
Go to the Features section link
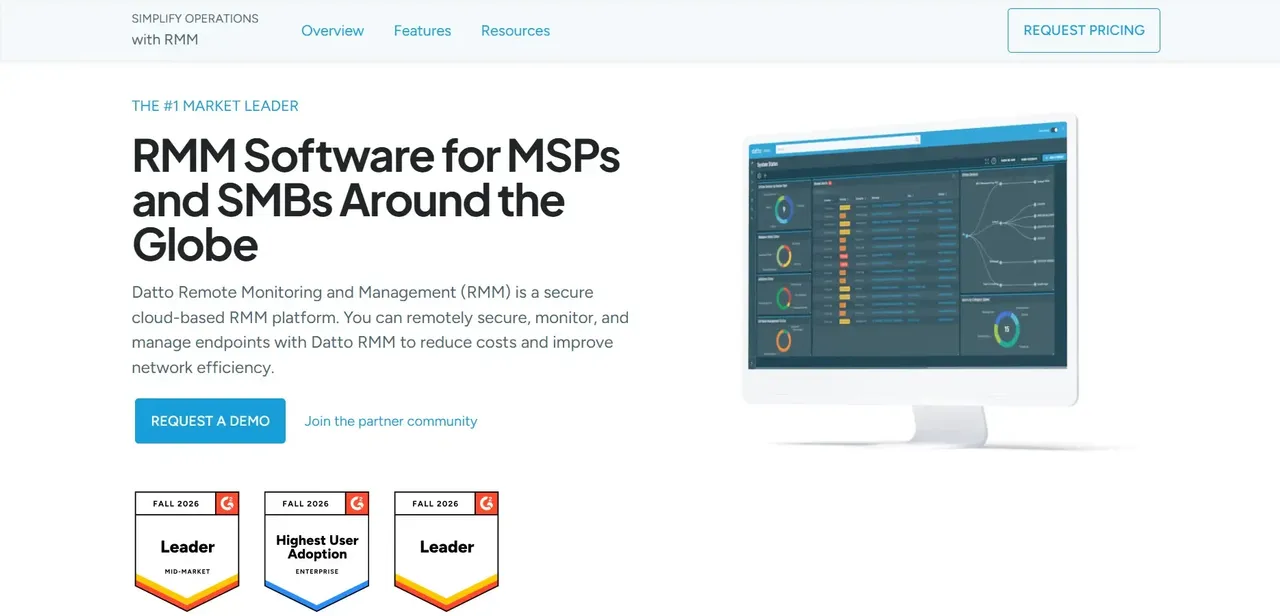point(422,31)
